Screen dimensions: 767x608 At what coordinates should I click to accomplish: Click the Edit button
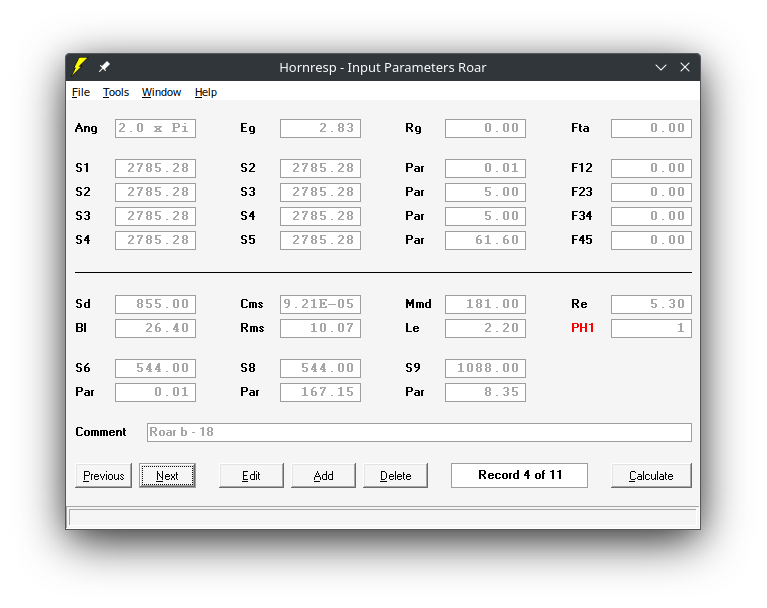(x=251, y=475)
